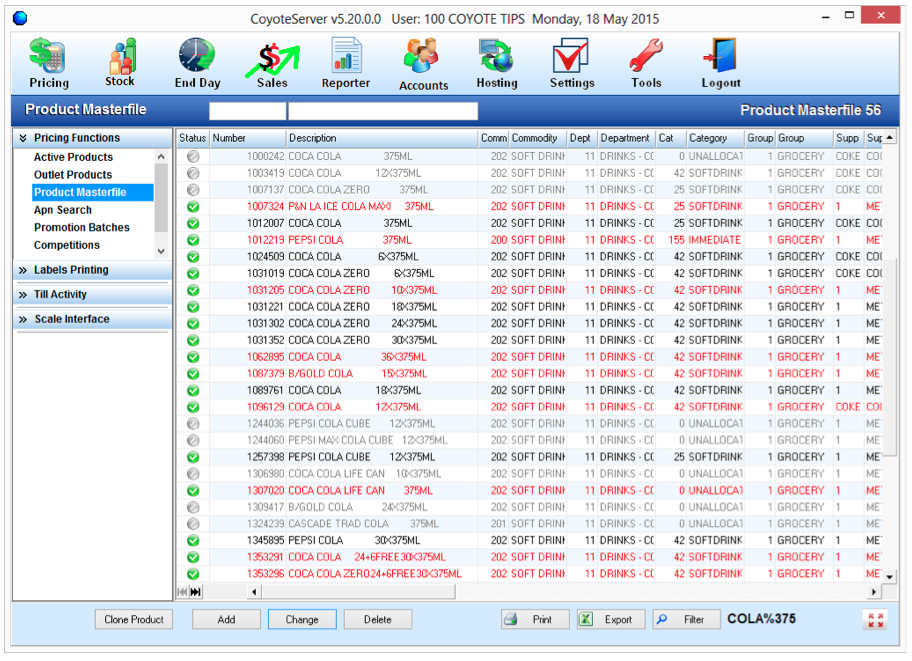Click the narrow search field in header
The image size is (912, 661).
tap(247, 111)
